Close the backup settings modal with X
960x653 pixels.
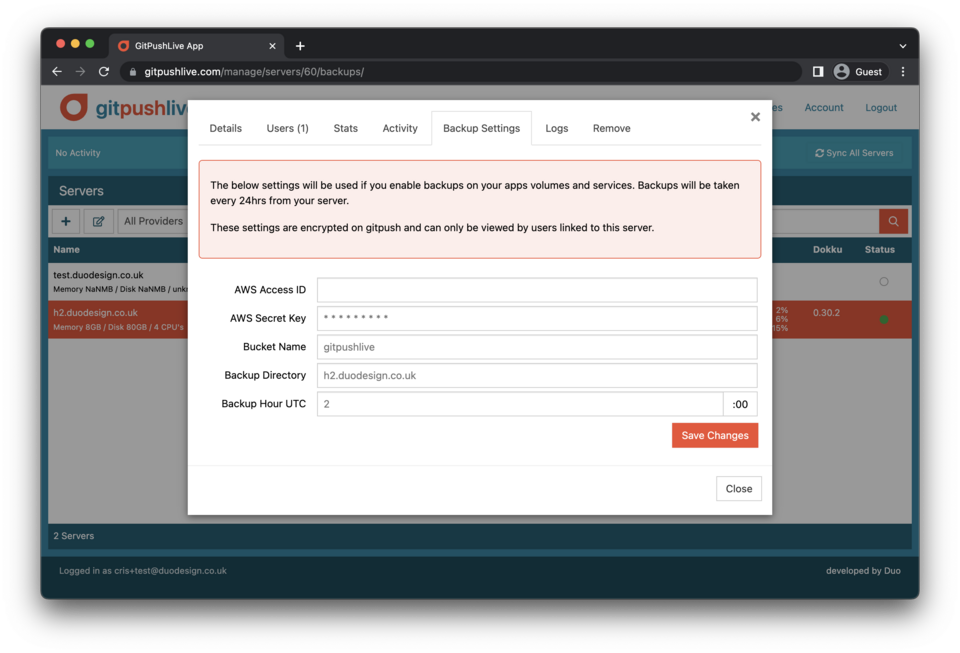point(755,117)
